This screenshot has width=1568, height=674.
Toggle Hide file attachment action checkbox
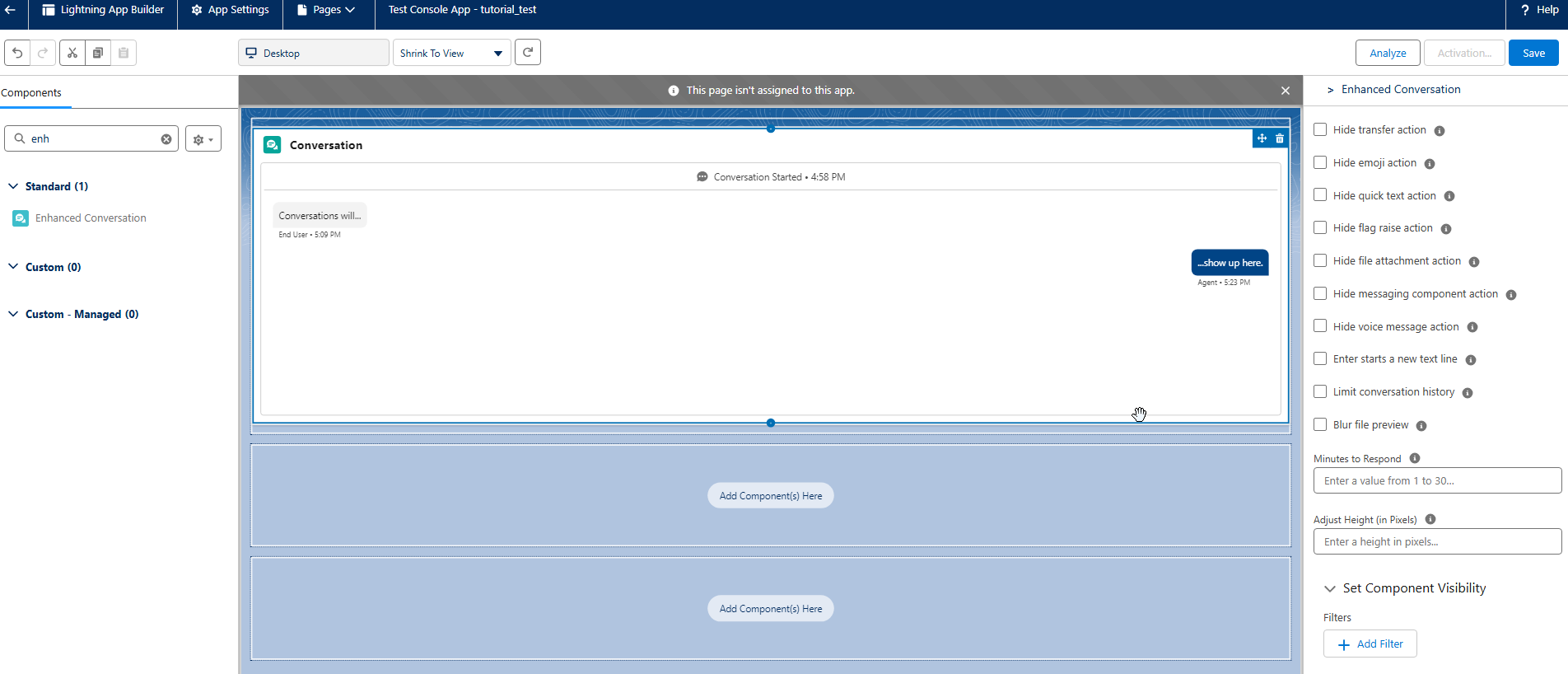tap(1320, 260)
